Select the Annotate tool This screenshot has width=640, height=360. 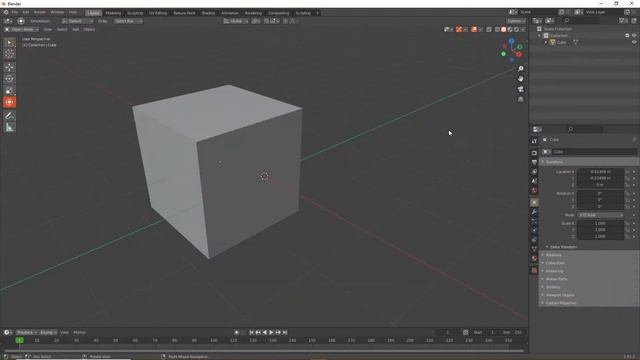tap(9, 116)
